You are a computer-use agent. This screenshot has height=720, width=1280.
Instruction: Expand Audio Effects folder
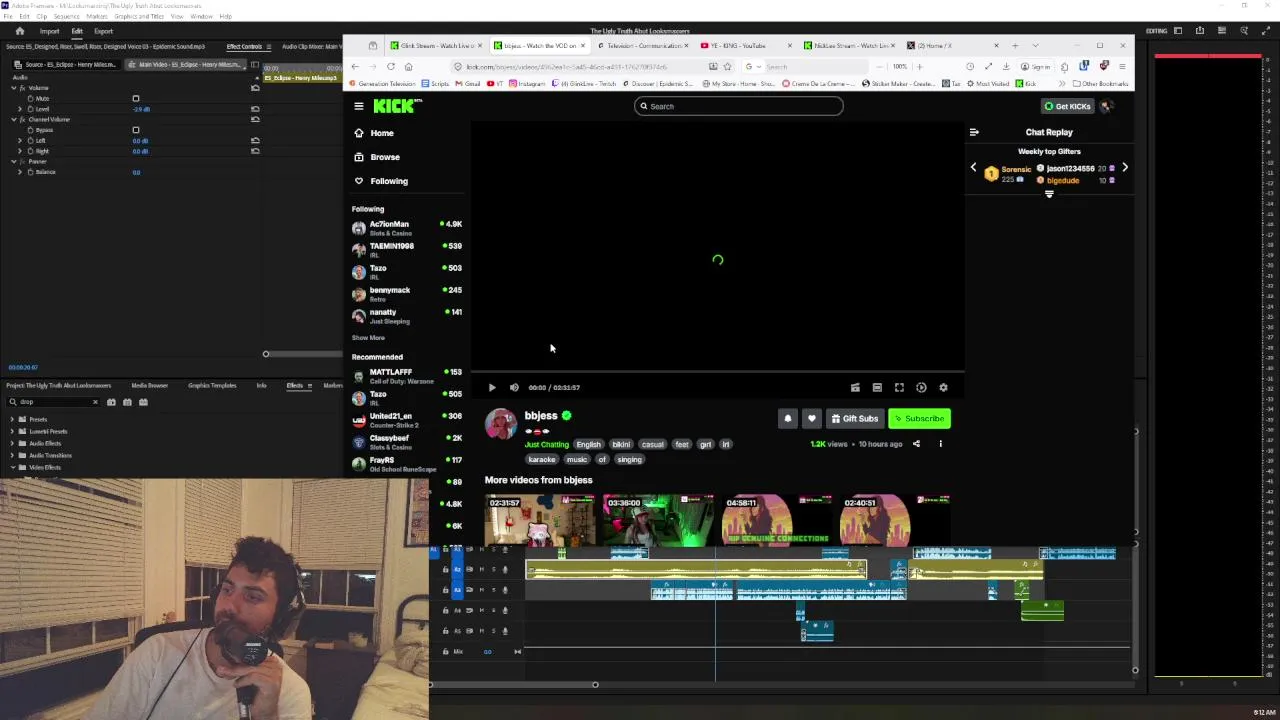tap(12, 444)
